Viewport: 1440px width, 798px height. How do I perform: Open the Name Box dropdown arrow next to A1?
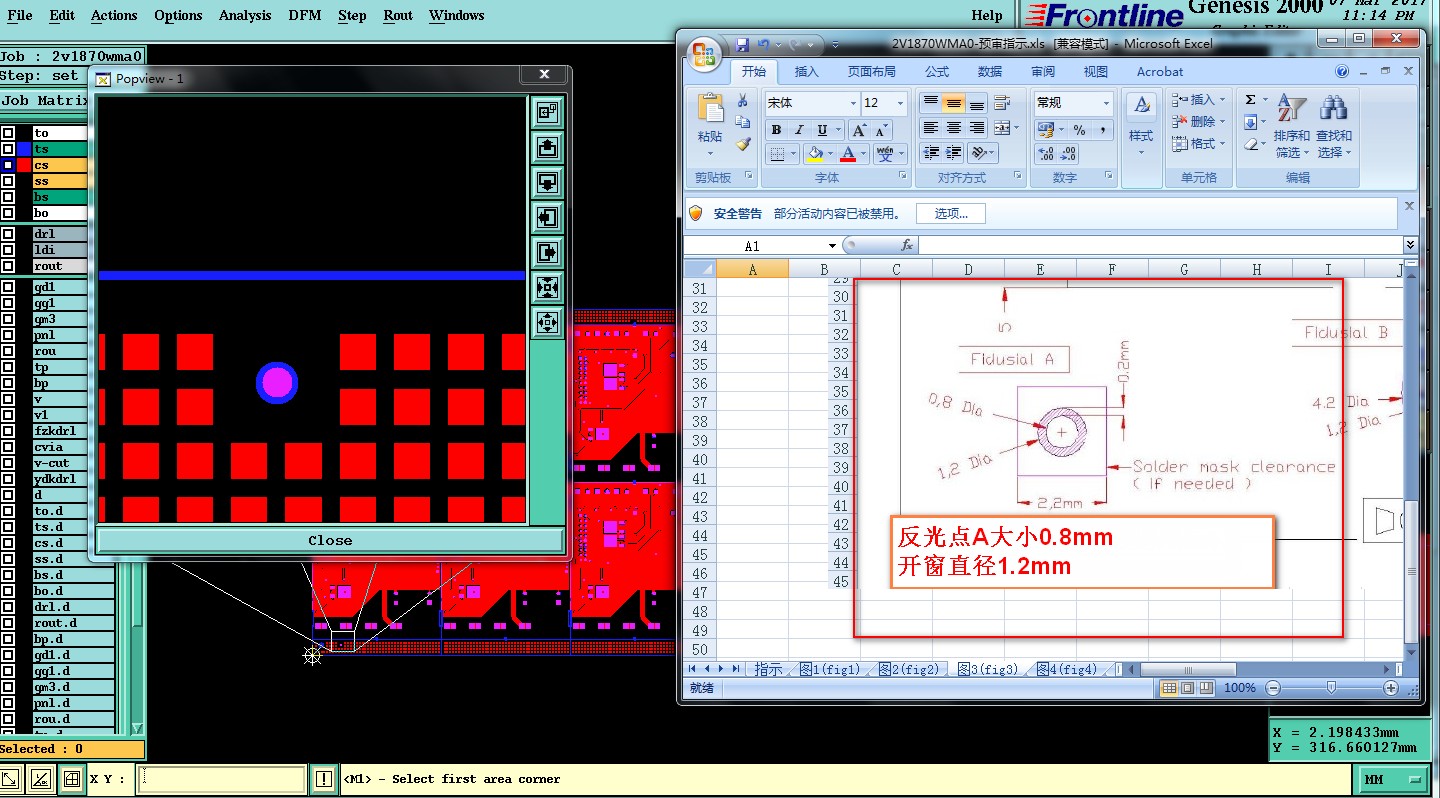click(832, 246)
